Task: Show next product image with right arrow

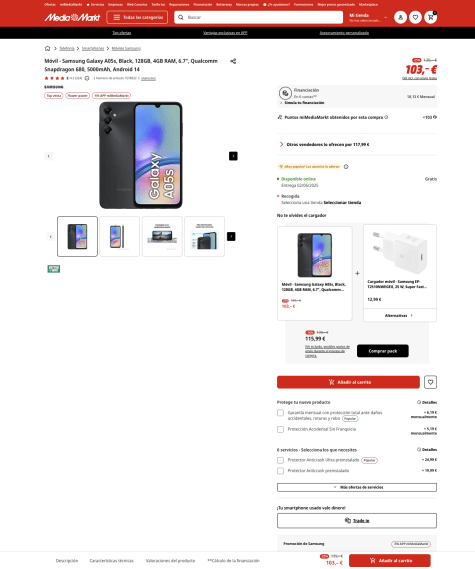Action: coord(233,156)
